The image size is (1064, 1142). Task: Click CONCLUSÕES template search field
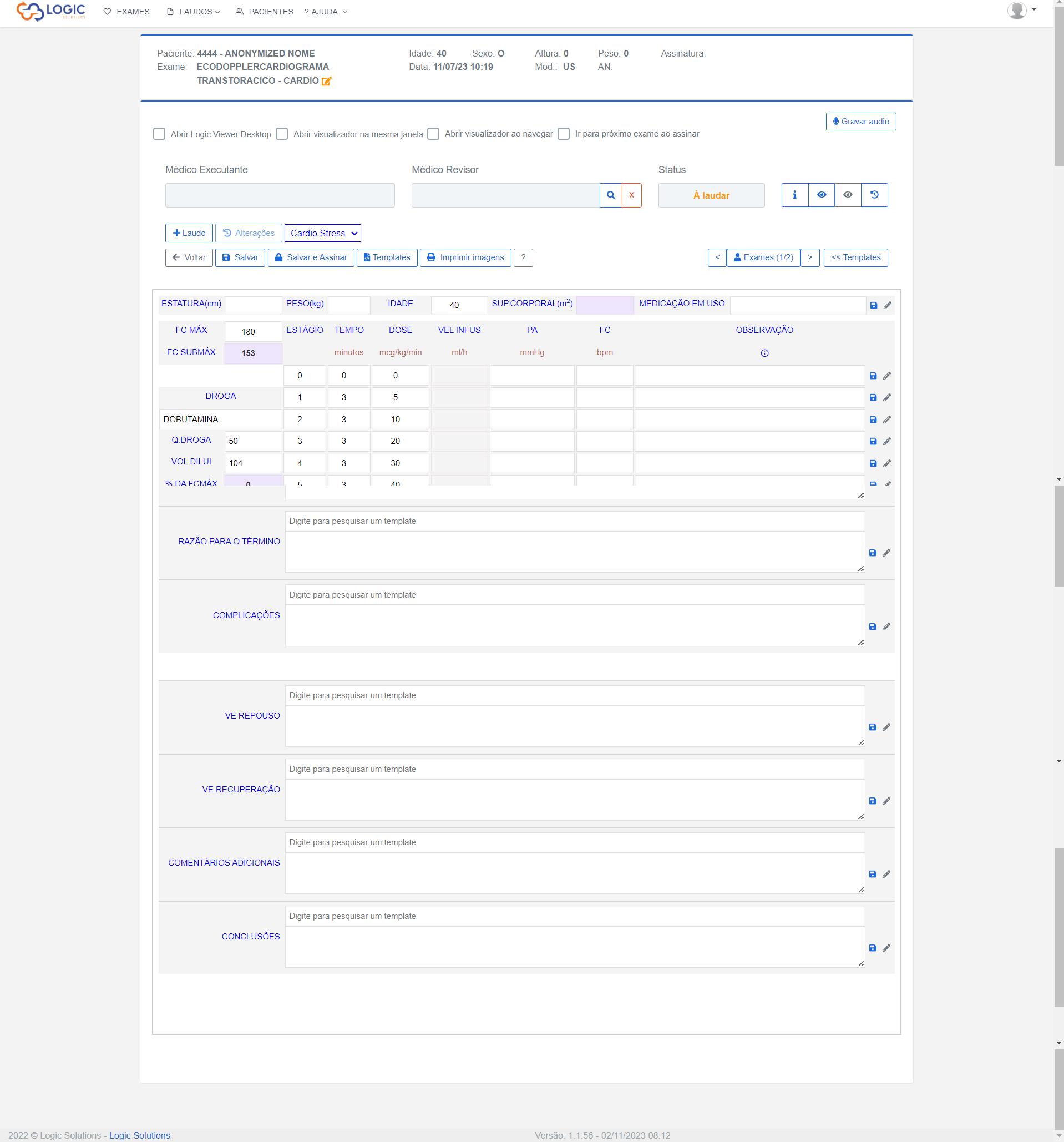click(x=575, y=916)
